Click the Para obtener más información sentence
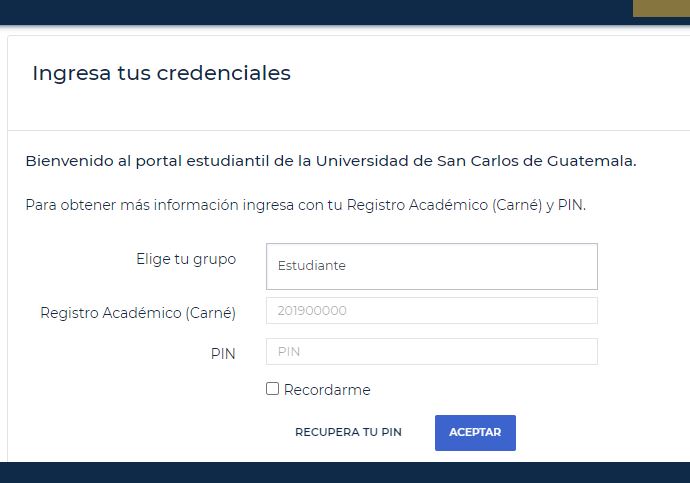The image size is (690, 483). tap(306, 205)
